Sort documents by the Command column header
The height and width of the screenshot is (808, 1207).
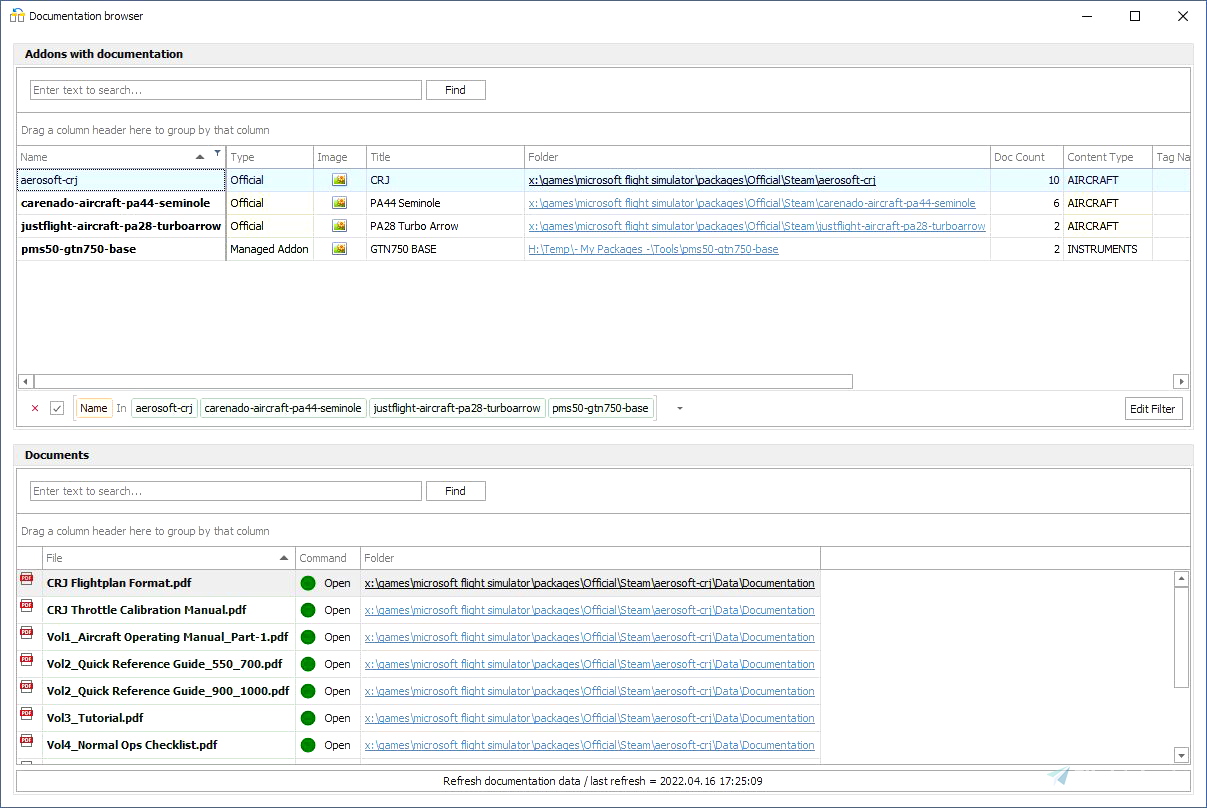click(328, 558)
